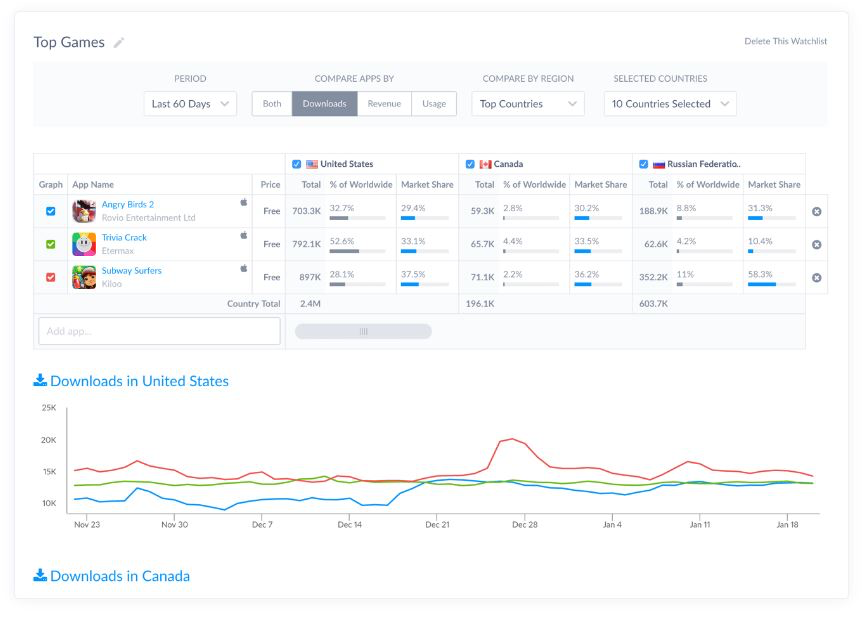Click the 37.5% market share bar for Subway Surfers

pyautogui.click(x=425, y=284)
